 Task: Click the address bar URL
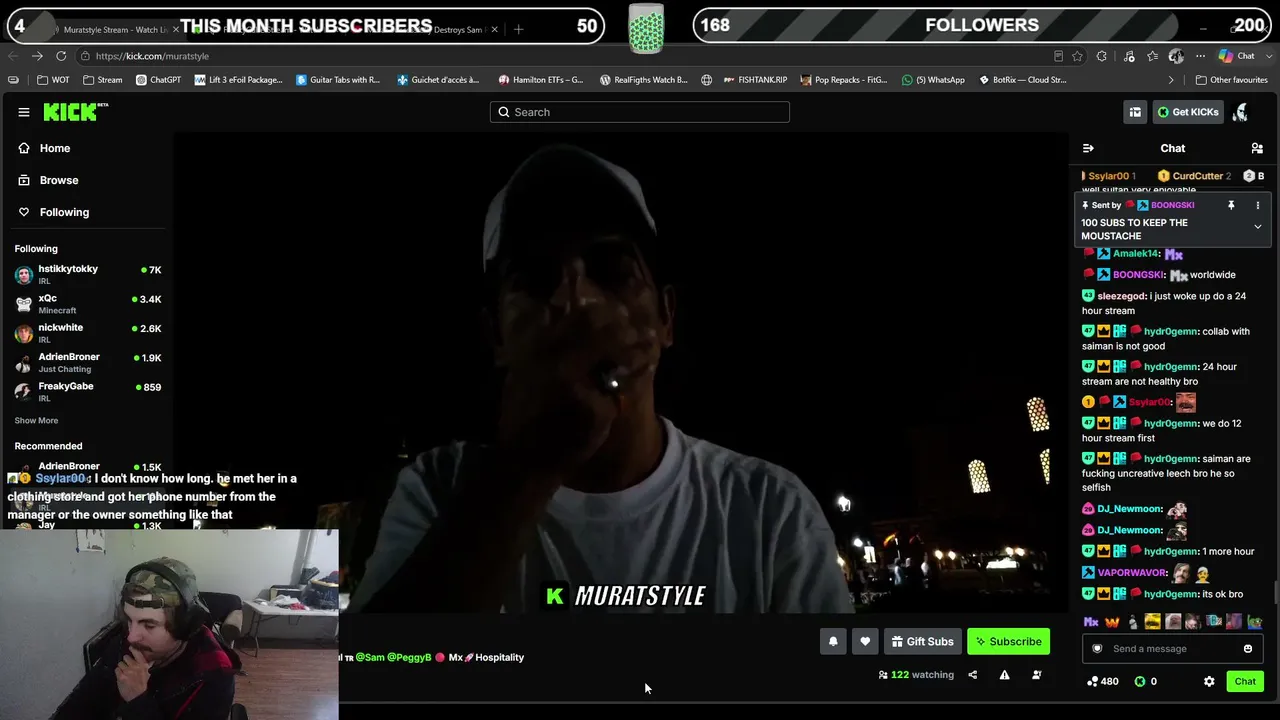tap(153, 56)
